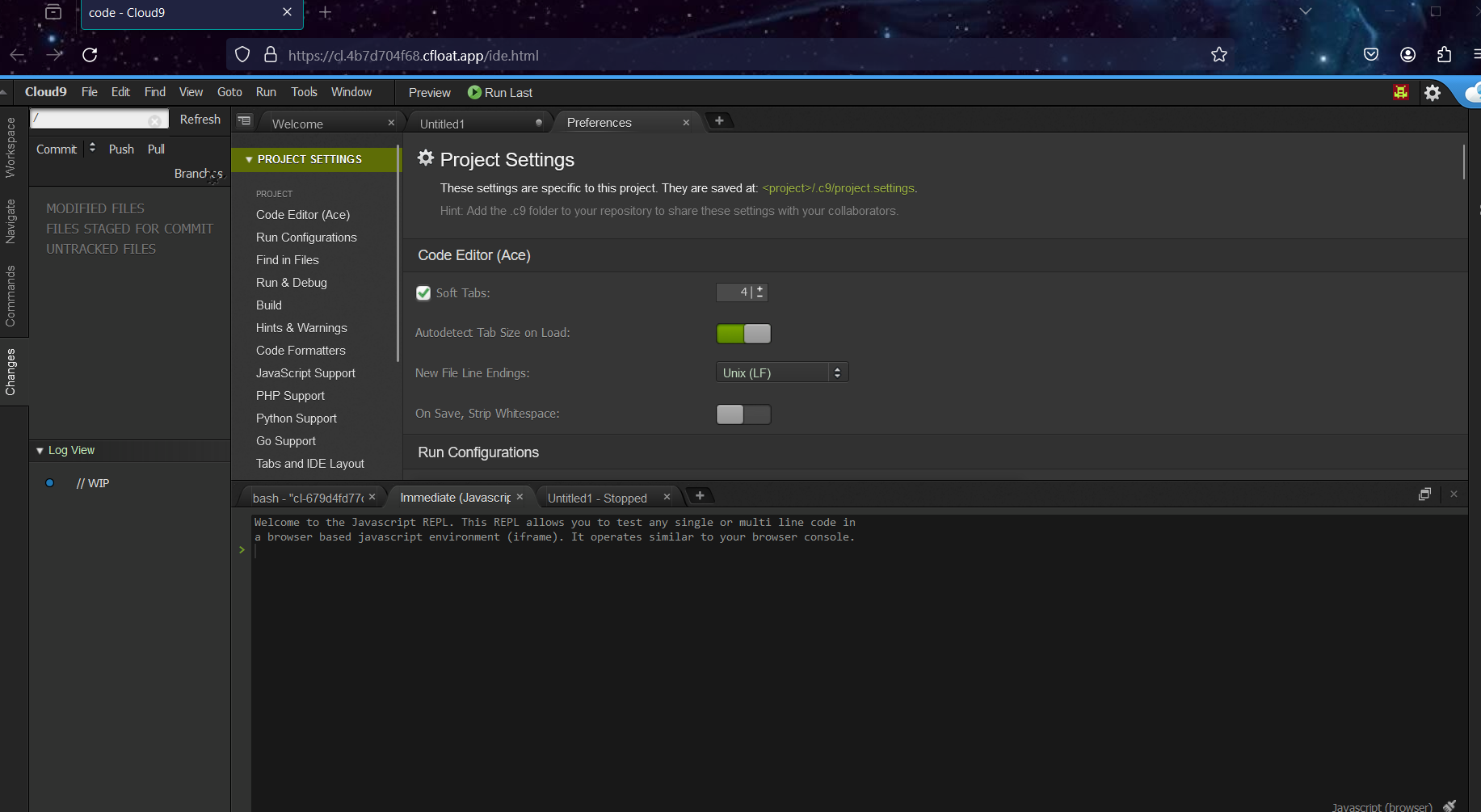Open the editor tab list icon

[244, 120]
